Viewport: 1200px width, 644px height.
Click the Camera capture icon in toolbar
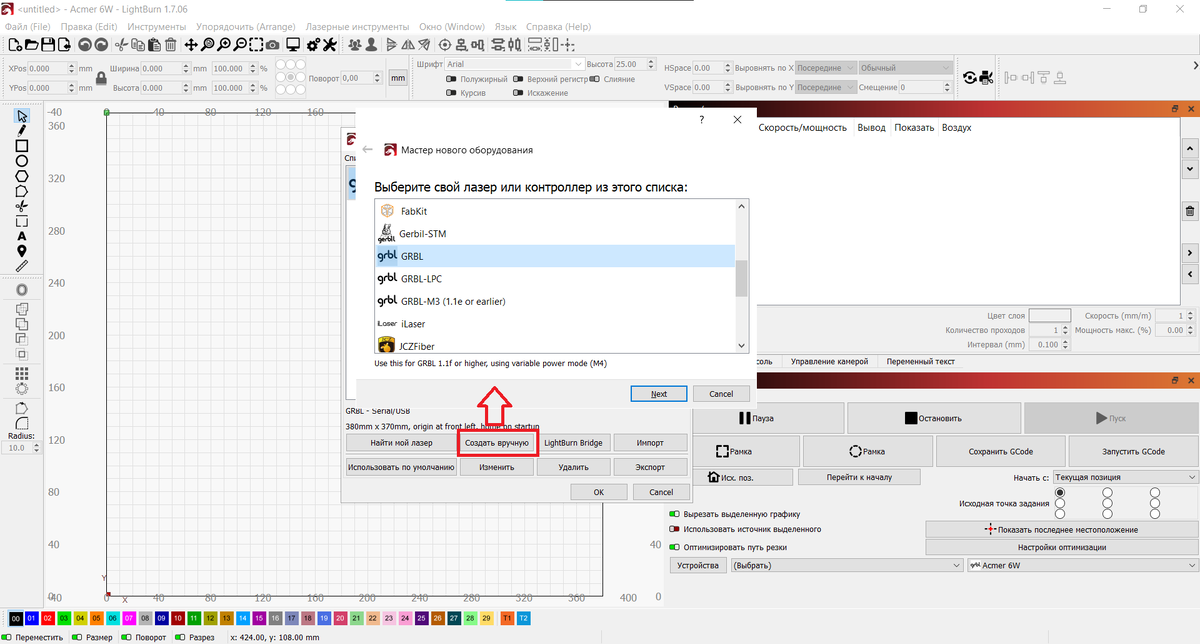point(273,45)
